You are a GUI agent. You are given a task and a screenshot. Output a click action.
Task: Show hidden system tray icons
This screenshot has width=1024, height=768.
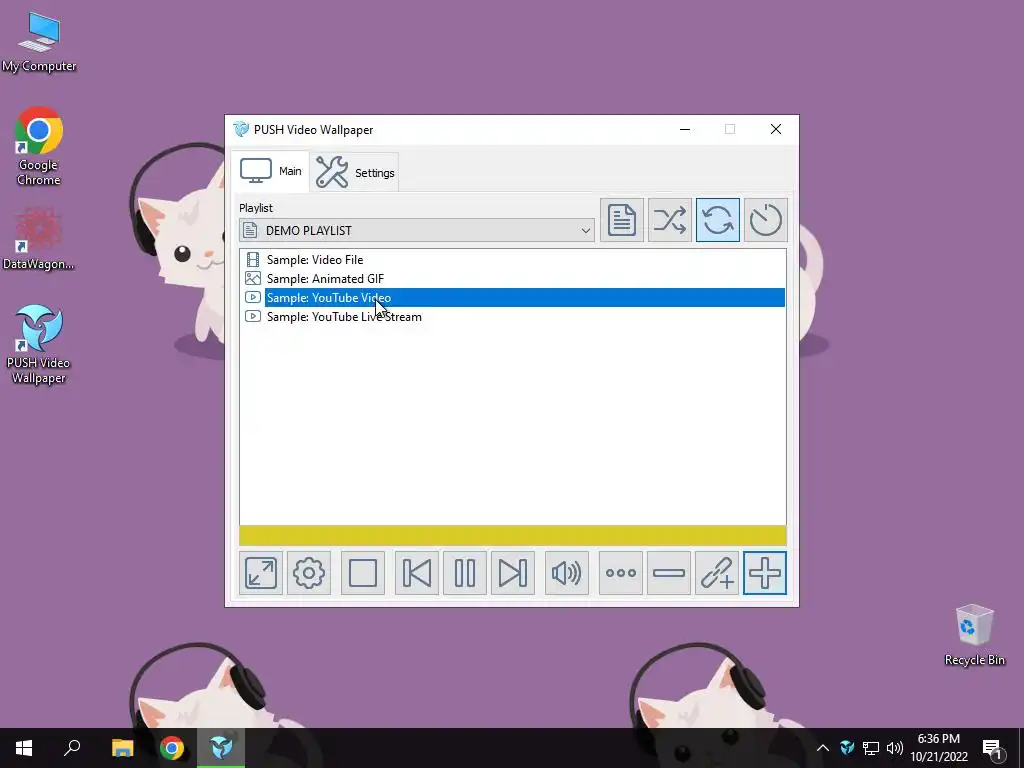[x=823, y=748]
